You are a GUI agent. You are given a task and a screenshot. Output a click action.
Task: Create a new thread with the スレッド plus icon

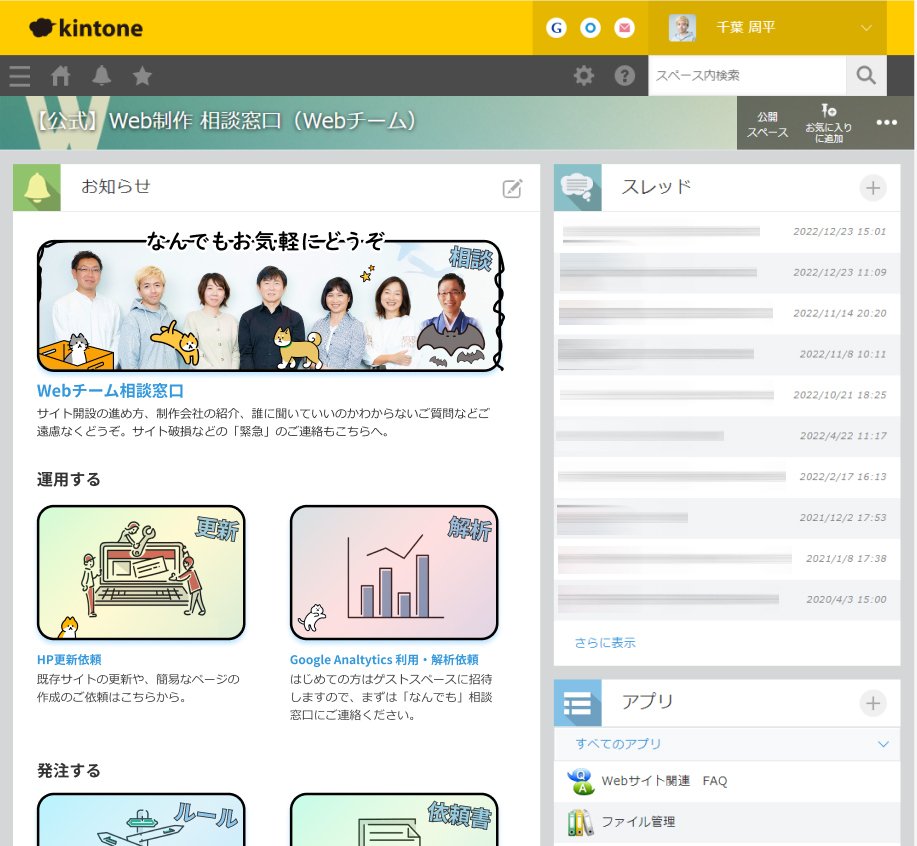point(871,187)
